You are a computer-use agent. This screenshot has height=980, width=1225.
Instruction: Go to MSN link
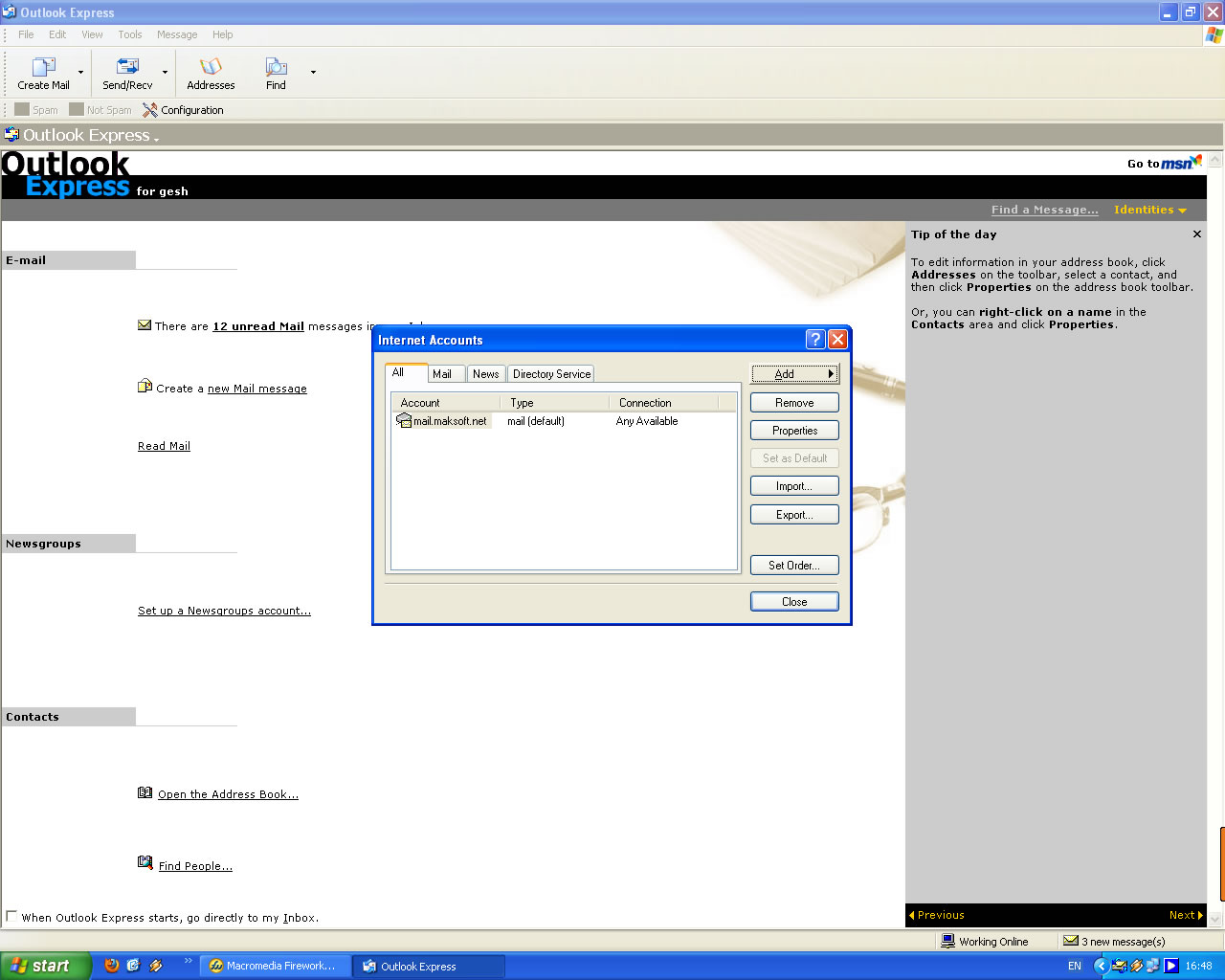[1165, 163]
